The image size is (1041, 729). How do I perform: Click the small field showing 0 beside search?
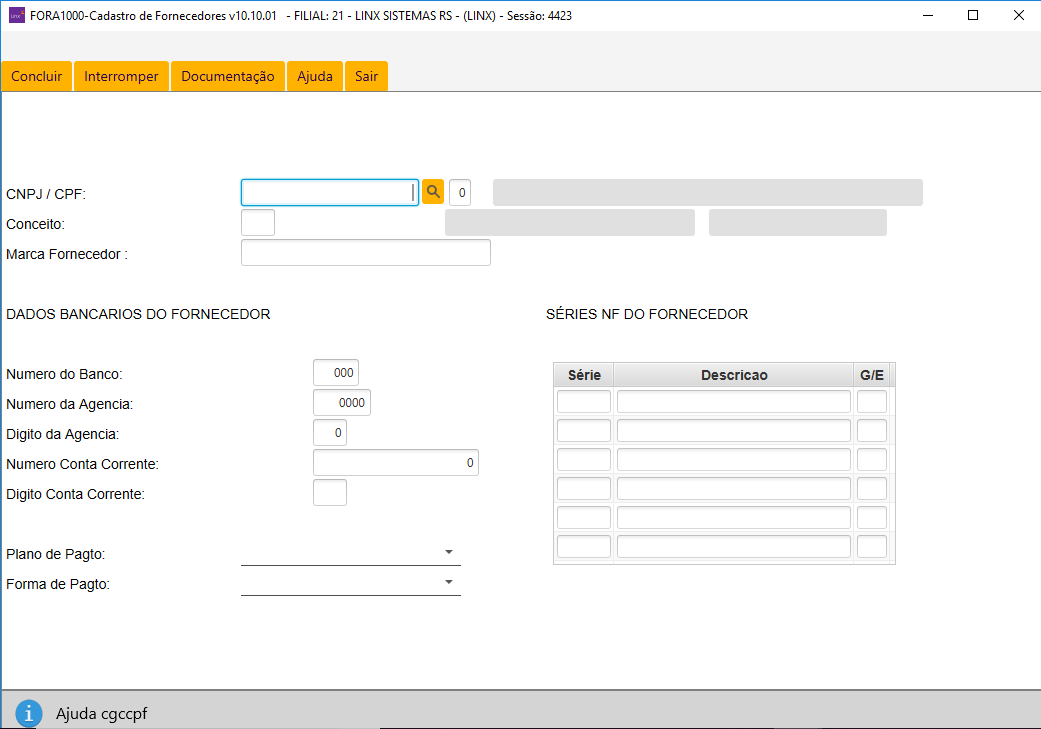(x=460, y=193)
